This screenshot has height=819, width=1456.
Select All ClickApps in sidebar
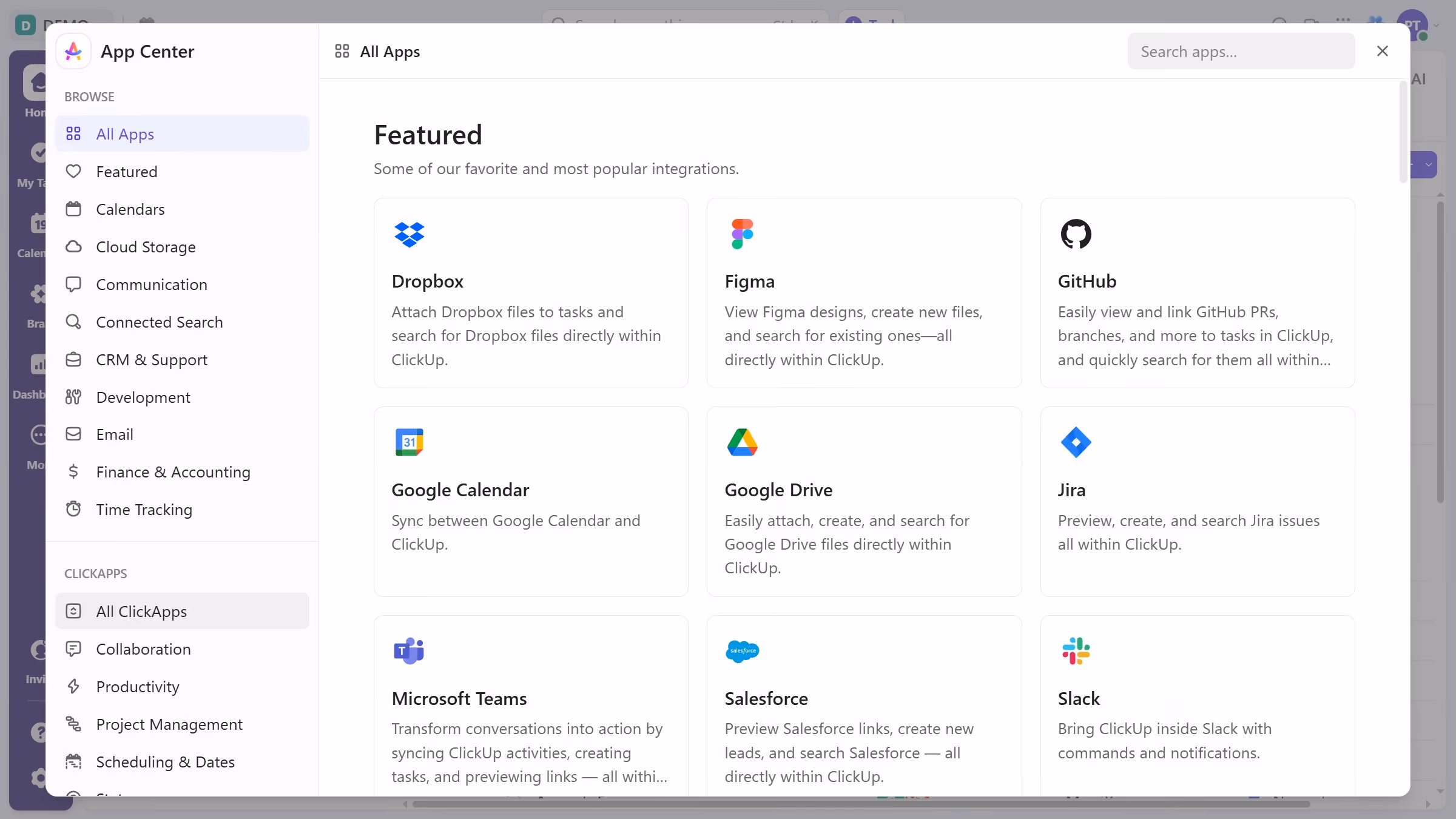point(182,612)
